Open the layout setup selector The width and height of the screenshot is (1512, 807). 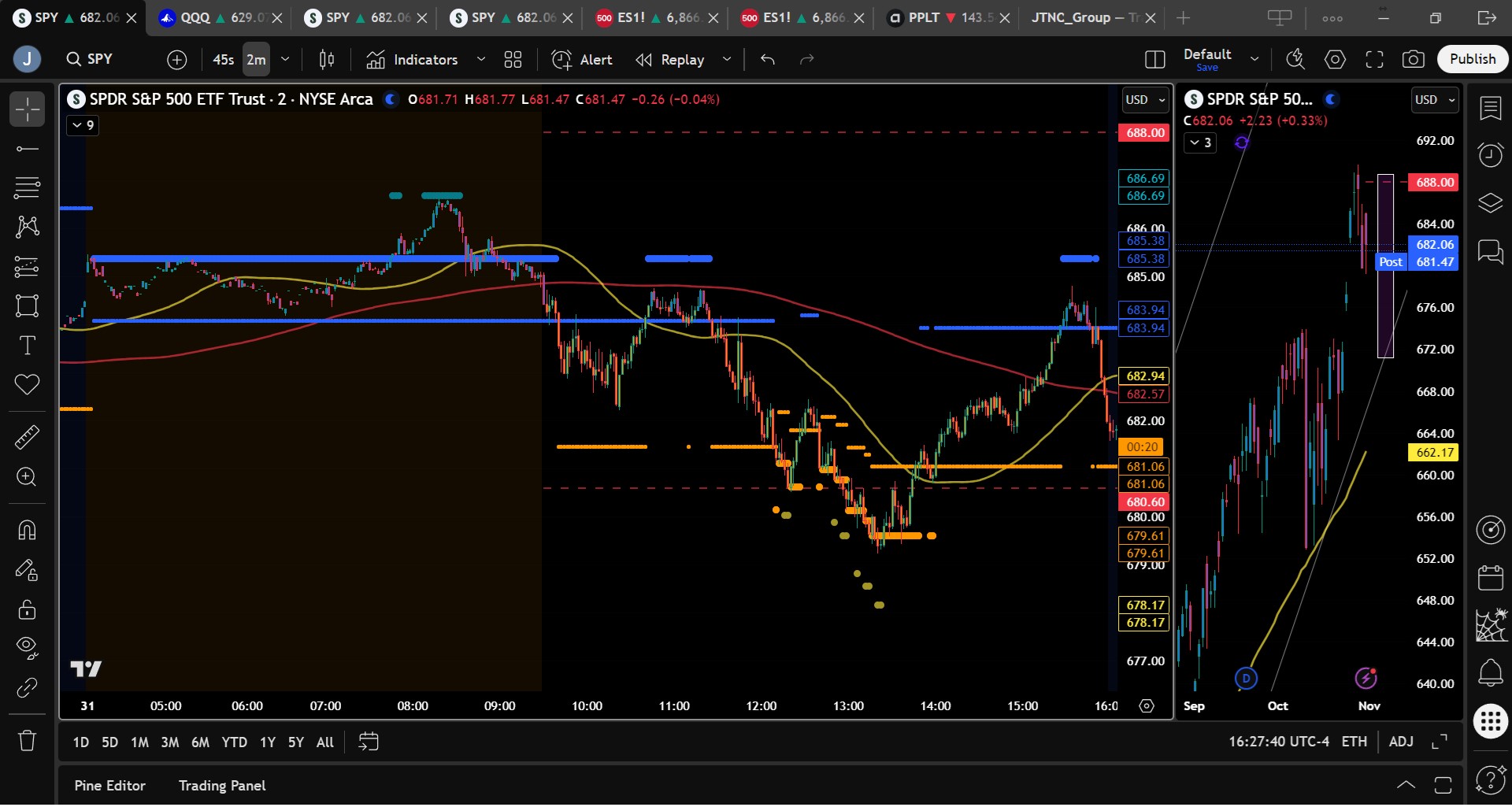1155,59
